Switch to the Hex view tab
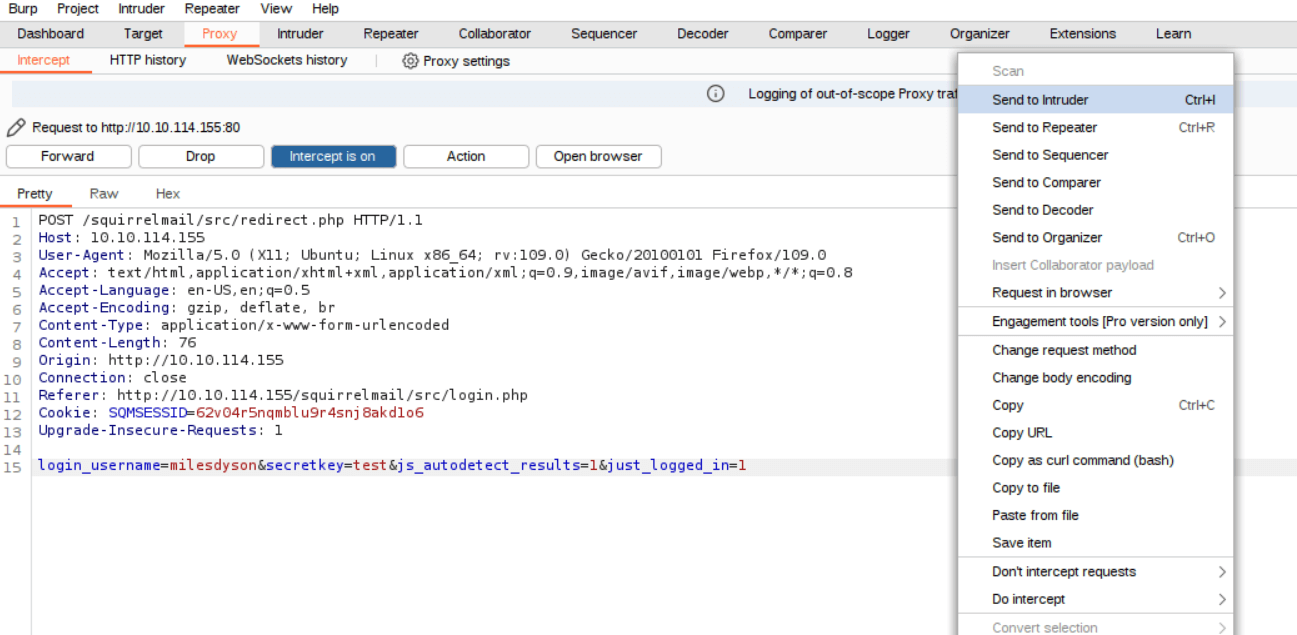The image size is (1297, 635). point(168,194)
